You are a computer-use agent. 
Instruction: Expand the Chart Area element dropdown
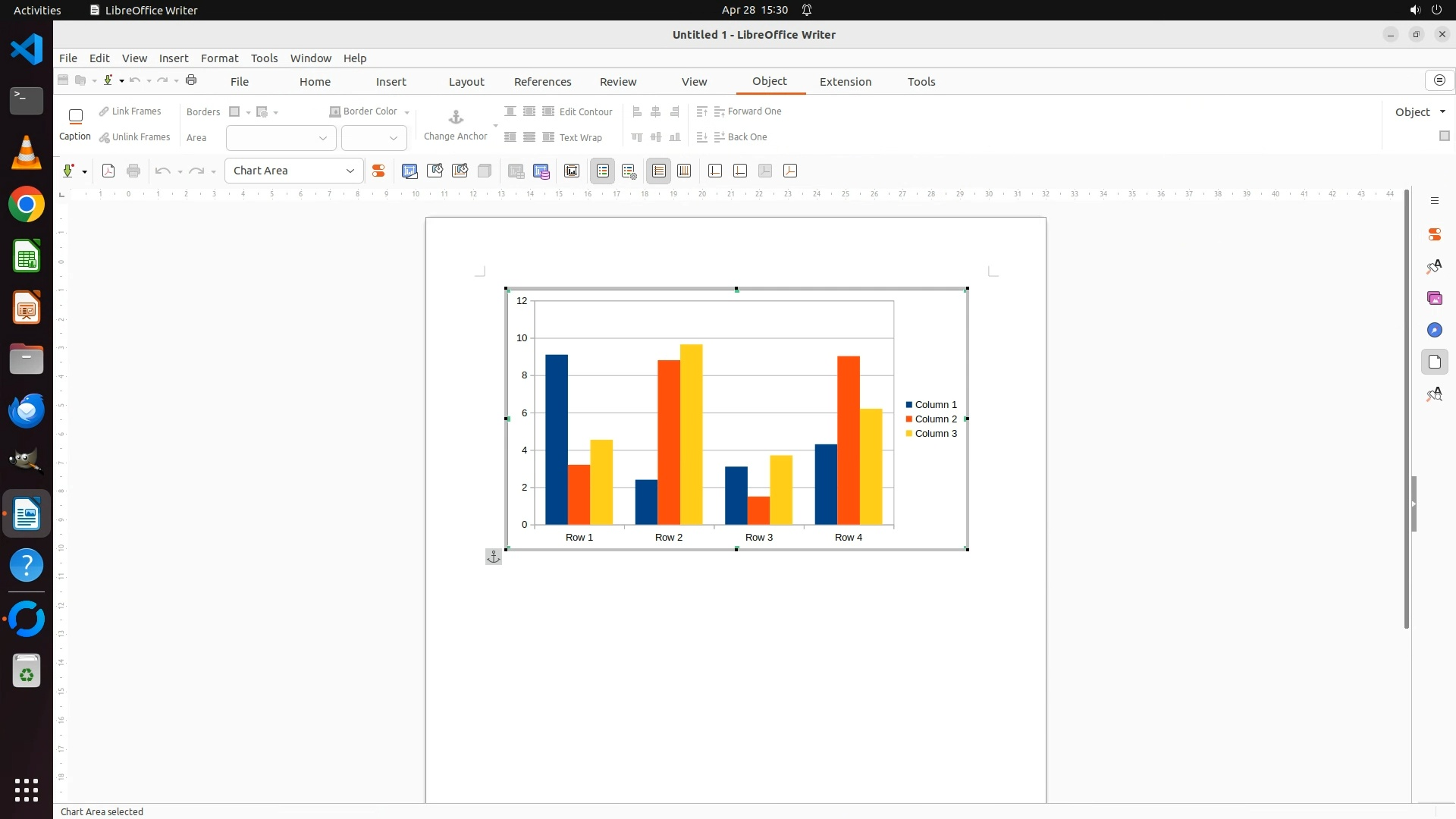[x=350, y=171]
